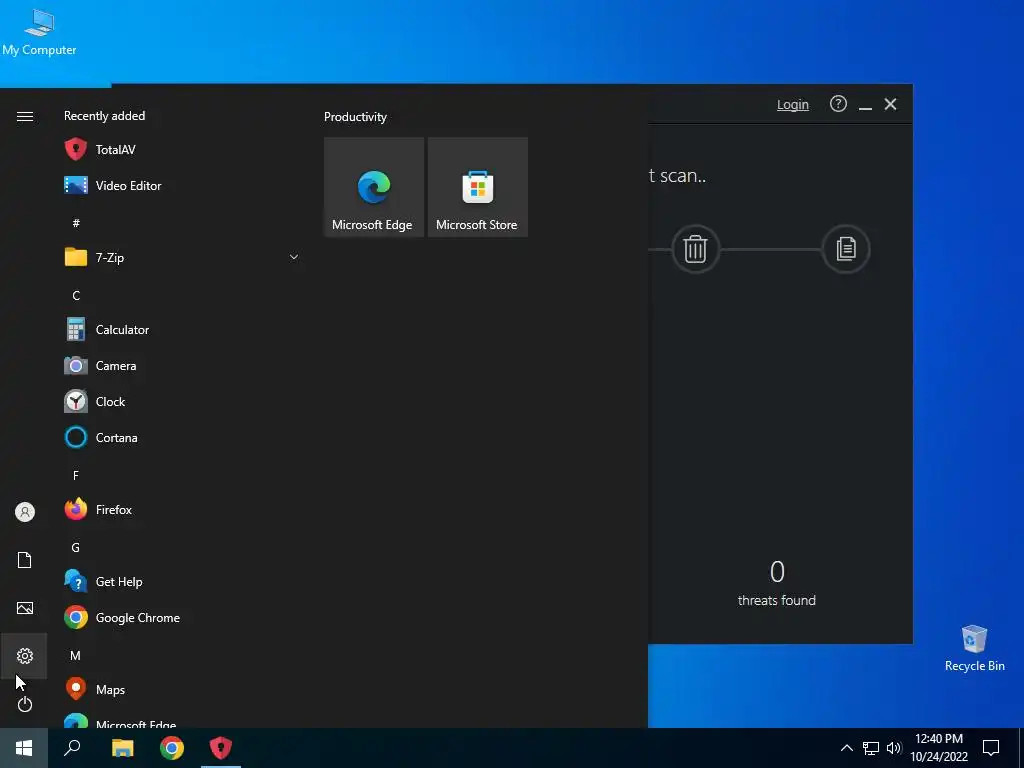Click the G letter header in app list
1024x768 pixels.
pyautogui.click(x=76, y=547)
